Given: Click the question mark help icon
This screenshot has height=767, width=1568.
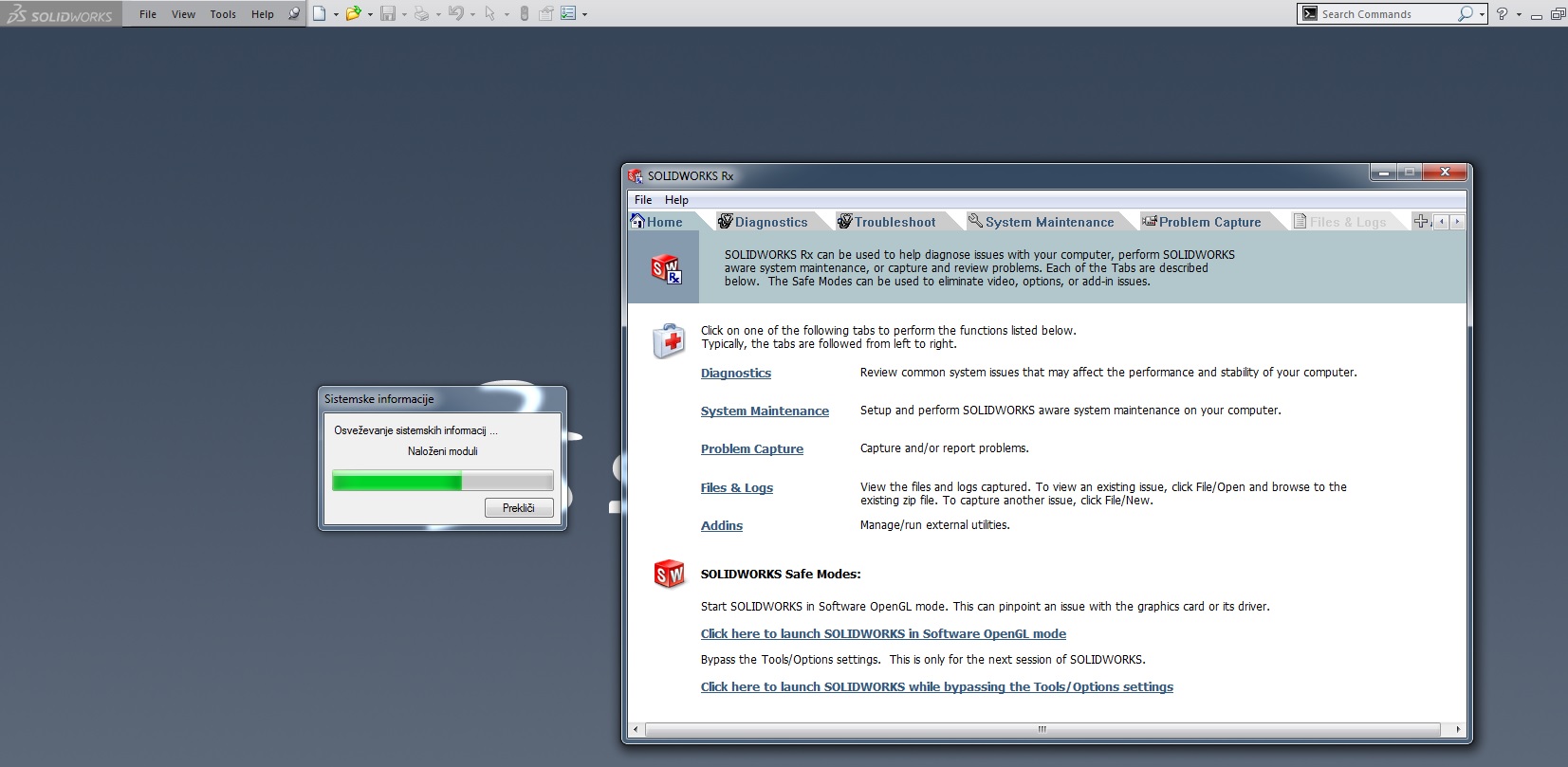Looking at the screenshot, I should (1502, 13).
